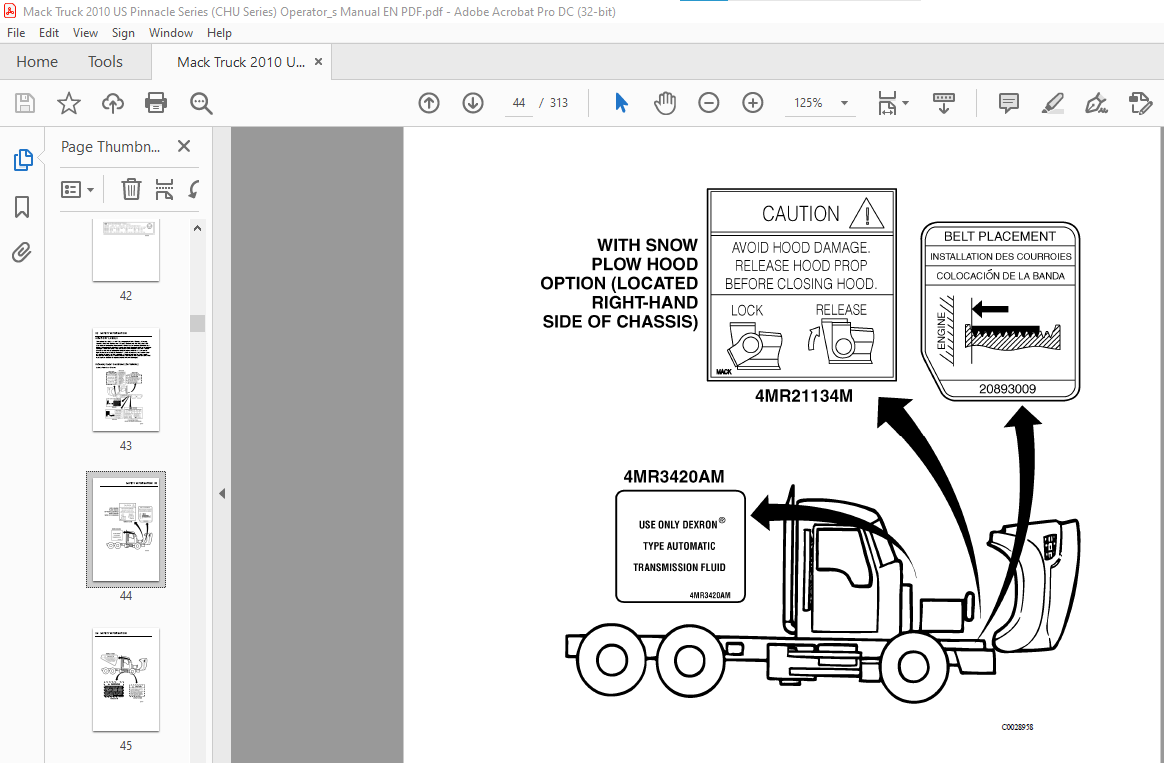Zoom out with the minus button
The height and width of the screenshot is (763, 1164).
coord(709,102)
